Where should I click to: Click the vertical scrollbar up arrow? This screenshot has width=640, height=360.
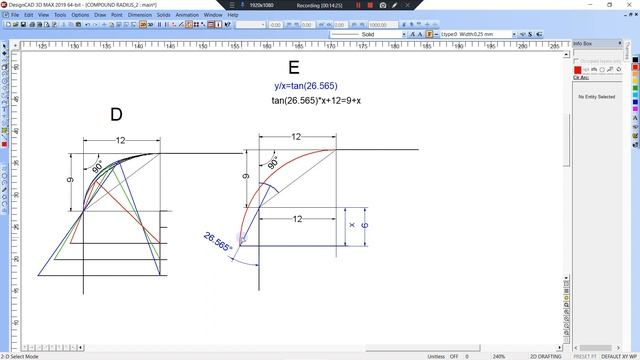pyautogui.click(x=566, y=54)
